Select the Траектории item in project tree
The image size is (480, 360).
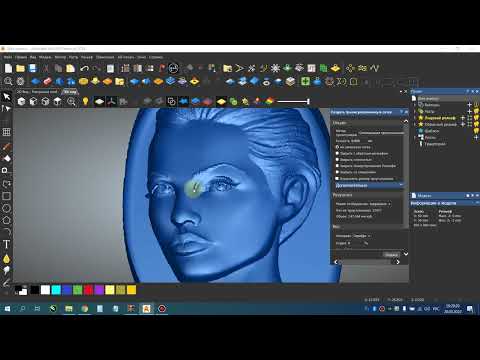435,144
